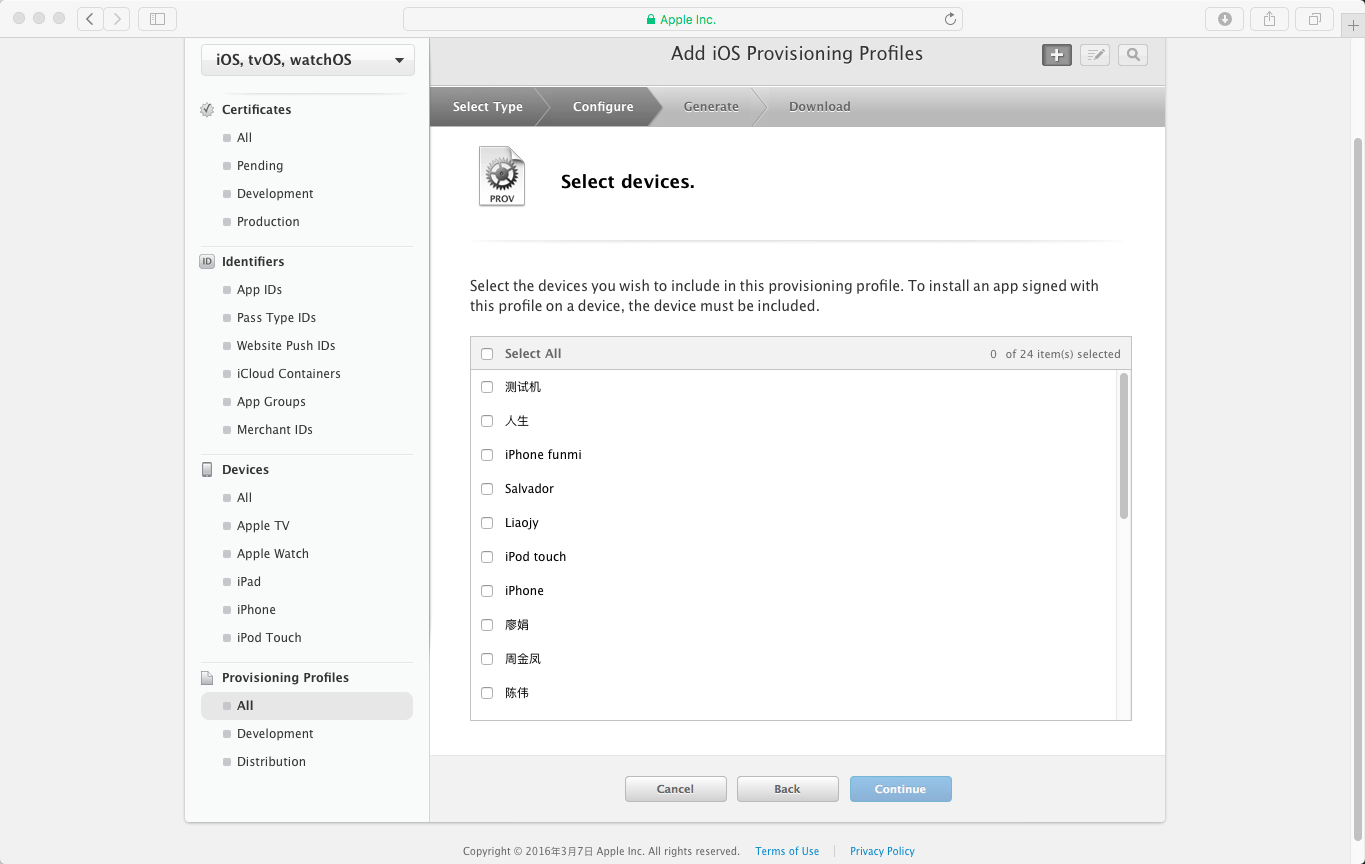Open iPad devices in sidebar

249,582
